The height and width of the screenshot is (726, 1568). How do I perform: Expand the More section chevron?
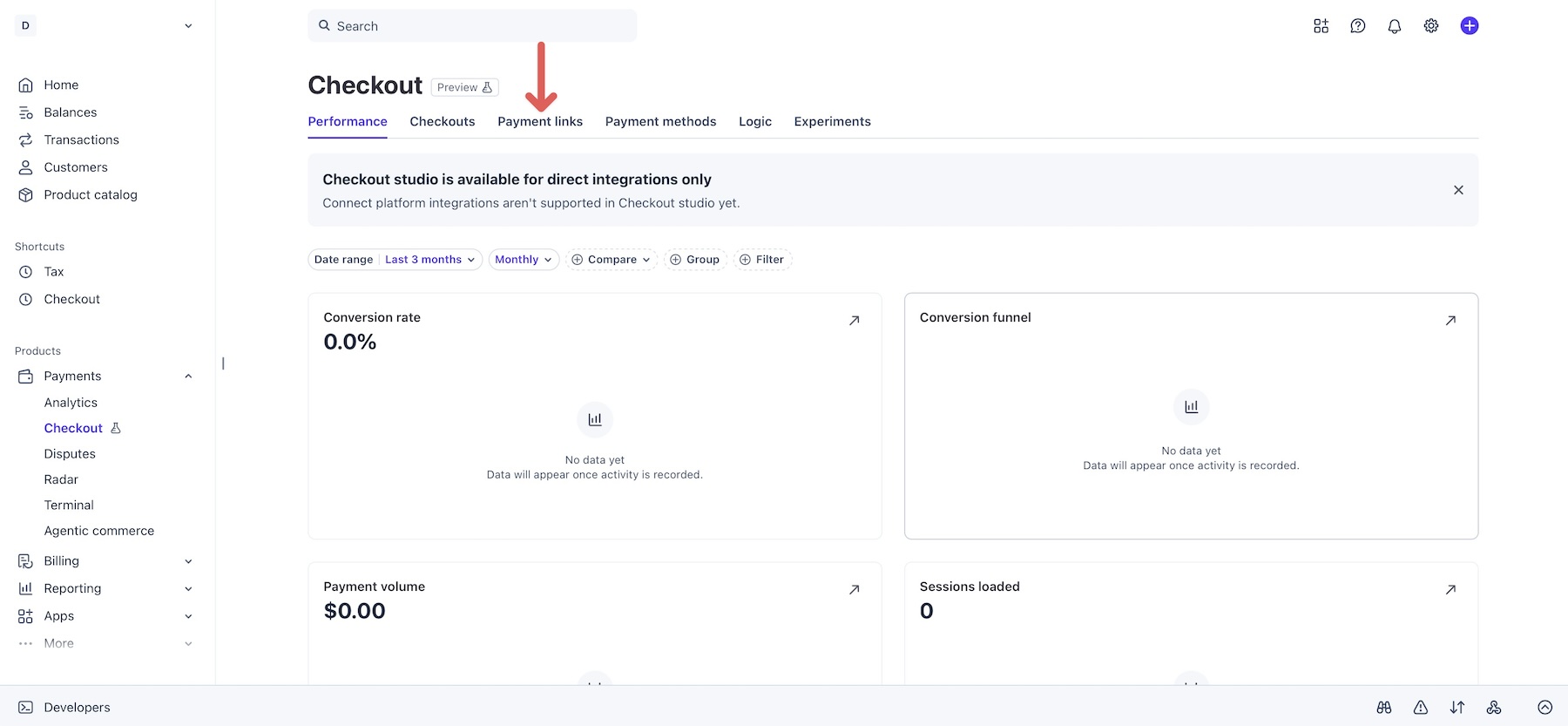(x=188, y=644)
